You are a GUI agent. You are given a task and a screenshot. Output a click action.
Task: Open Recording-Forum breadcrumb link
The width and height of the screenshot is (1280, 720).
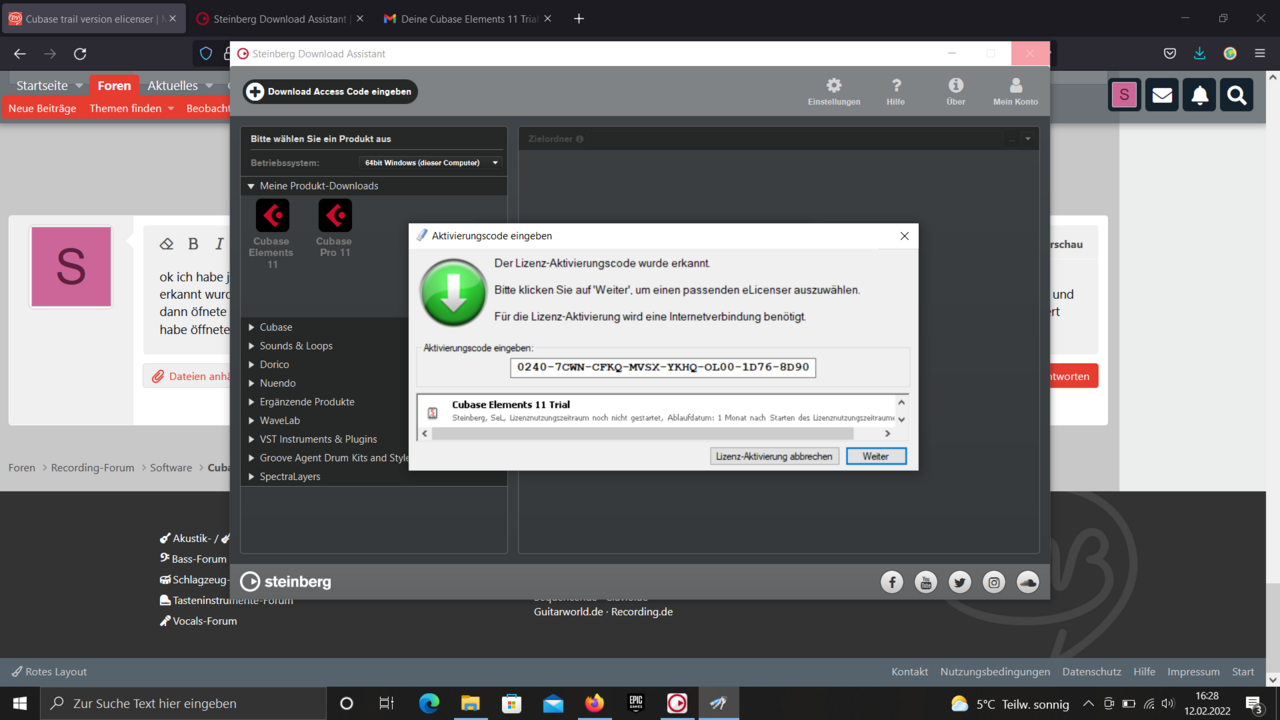coord(93,468)
